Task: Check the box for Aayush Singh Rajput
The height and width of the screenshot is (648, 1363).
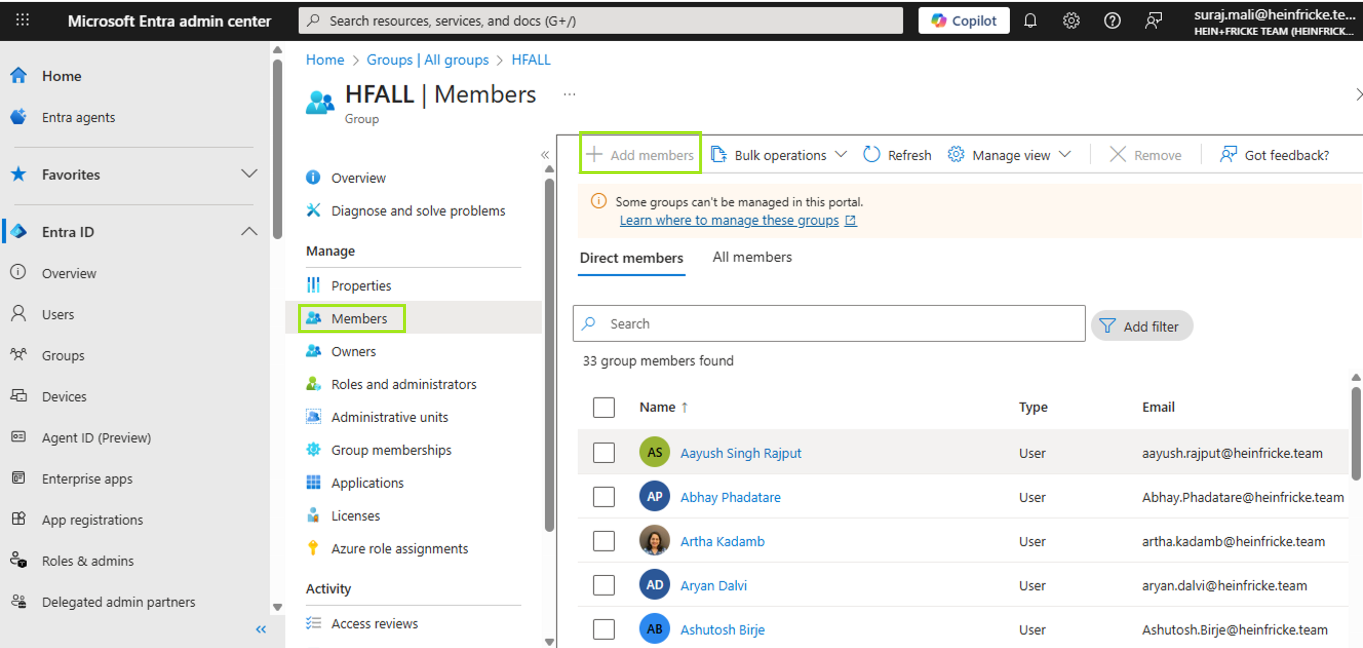Action: pos(604,453)
